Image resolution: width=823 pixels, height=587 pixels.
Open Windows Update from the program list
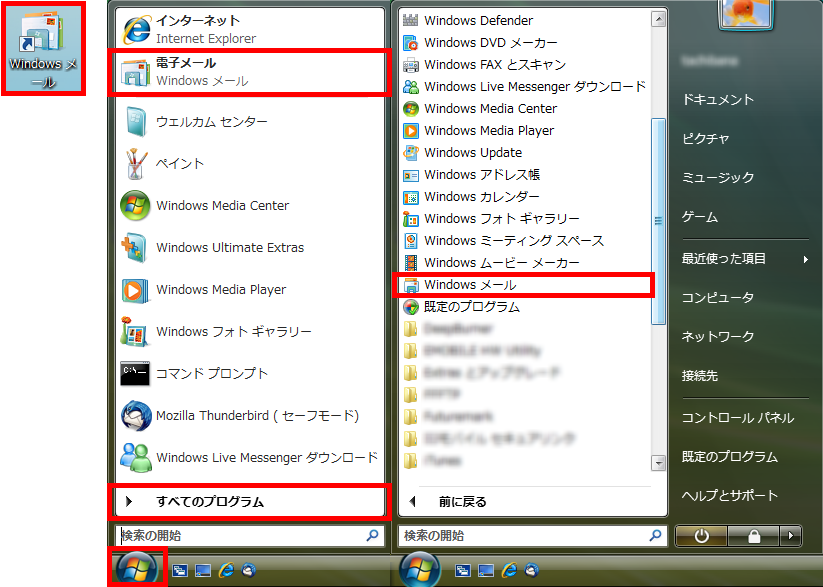coord(472,153)
